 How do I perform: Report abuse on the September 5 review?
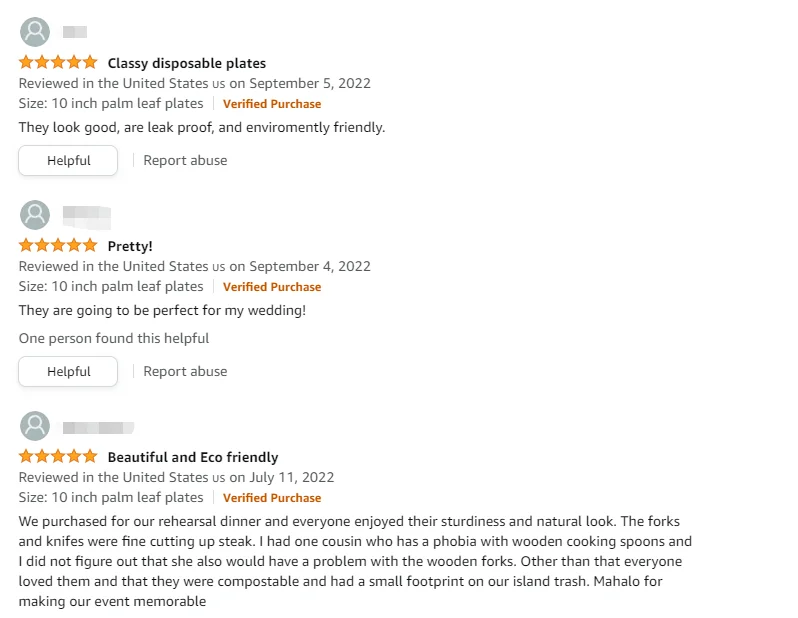185,160
